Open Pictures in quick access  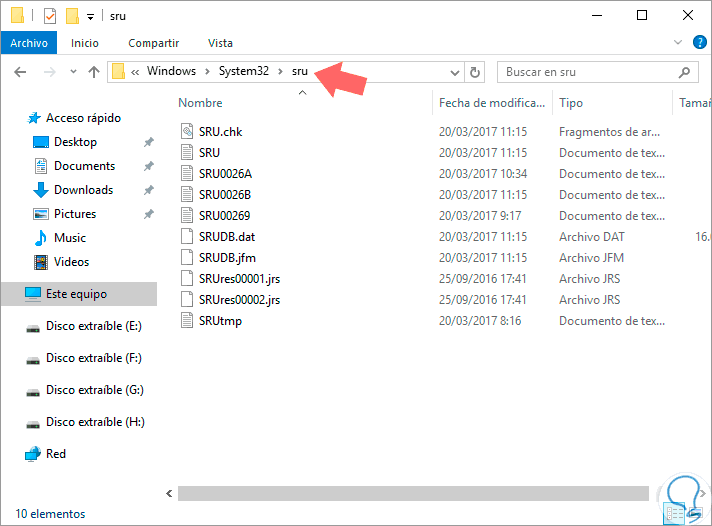[x=75, y=214]
